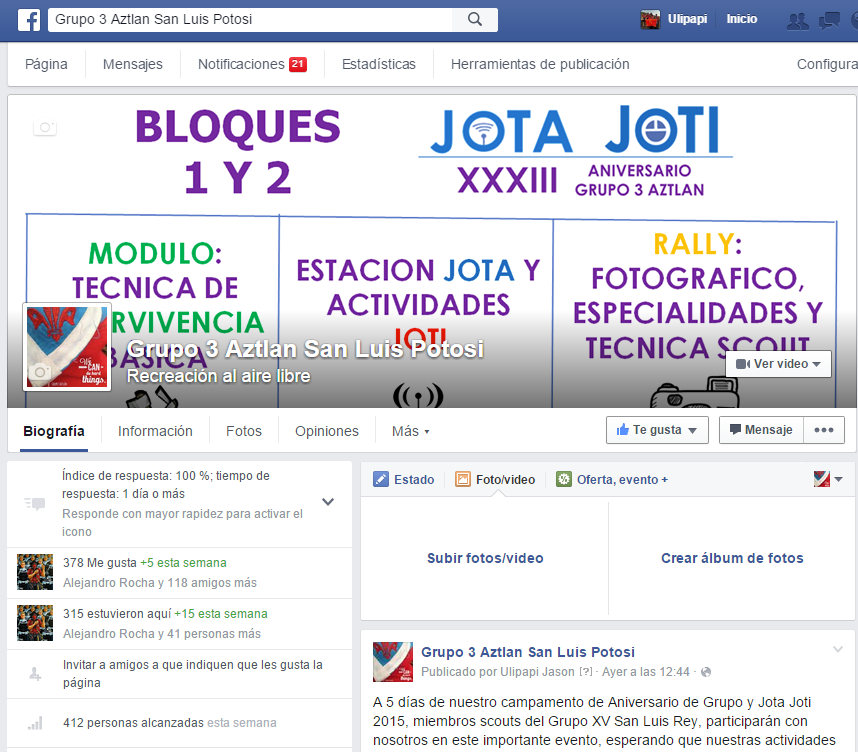The image size is (858, 752).
Task: Select the Estado composer tab
Action: point(404,479)
